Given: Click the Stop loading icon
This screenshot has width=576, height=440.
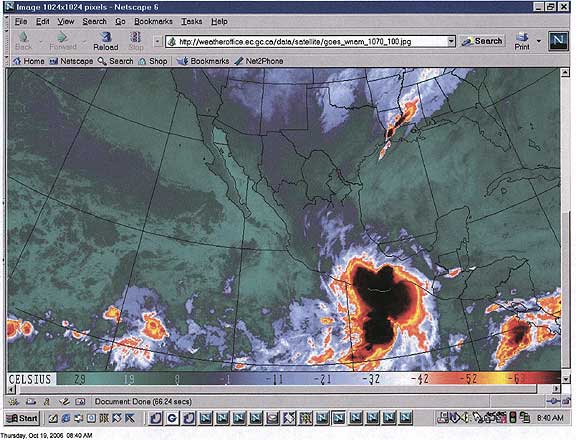Looking at the screenshot, I should click(x=136, y=41).
